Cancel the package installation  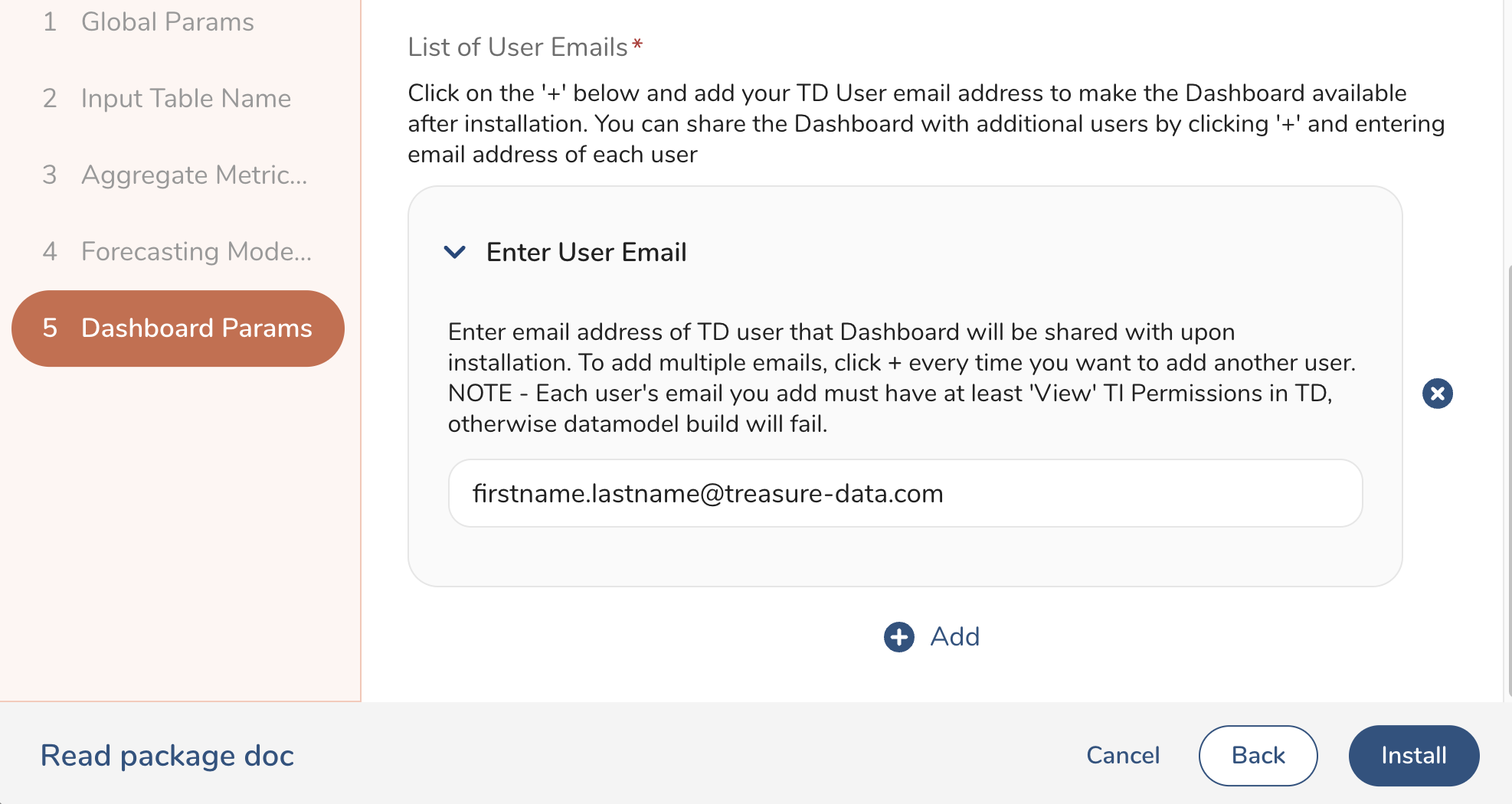(1122, 756)
